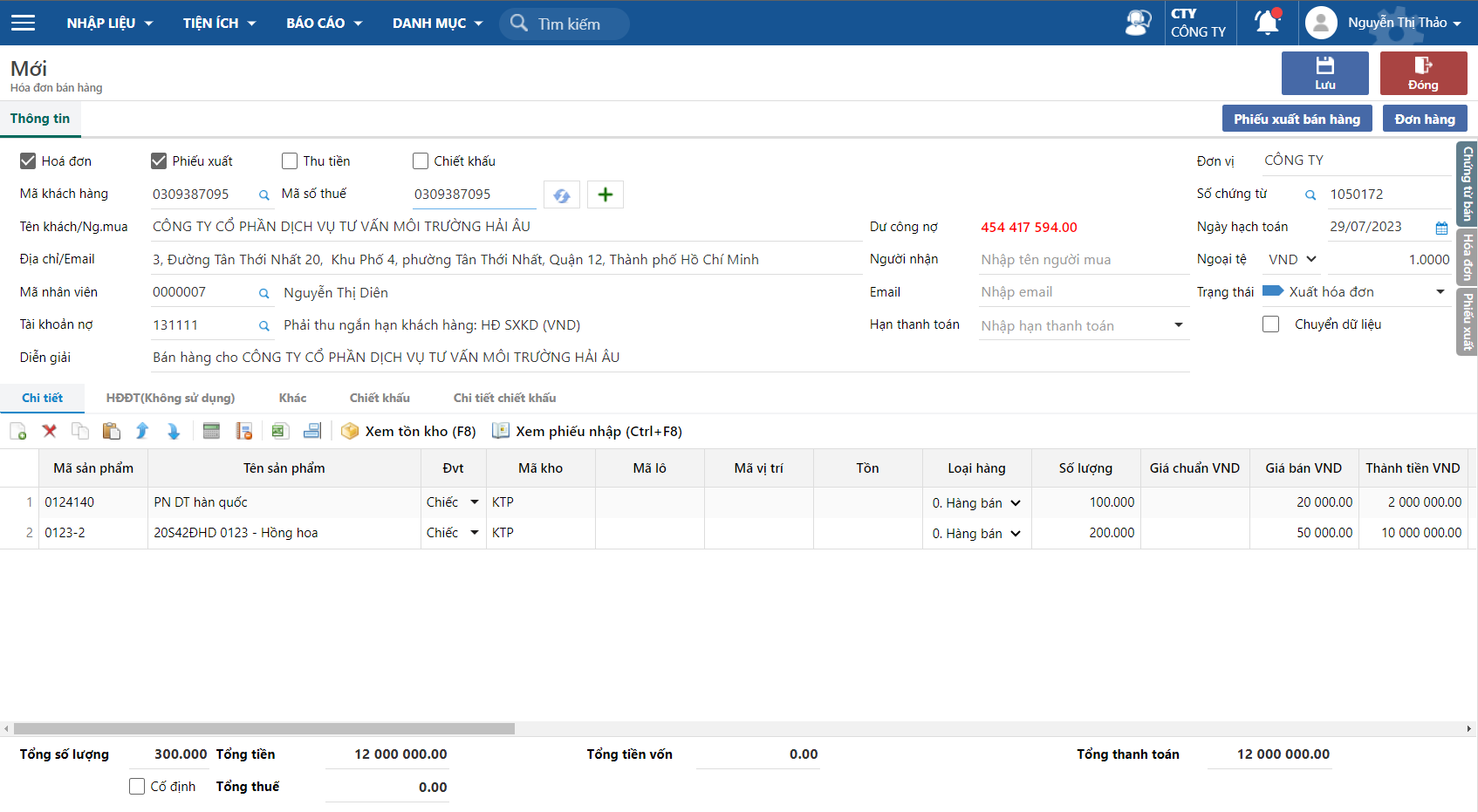This screenshot has height=812, width=1478.
Task: Open the notification bell
Action: pyautogui.click(x=1267, y=22)
